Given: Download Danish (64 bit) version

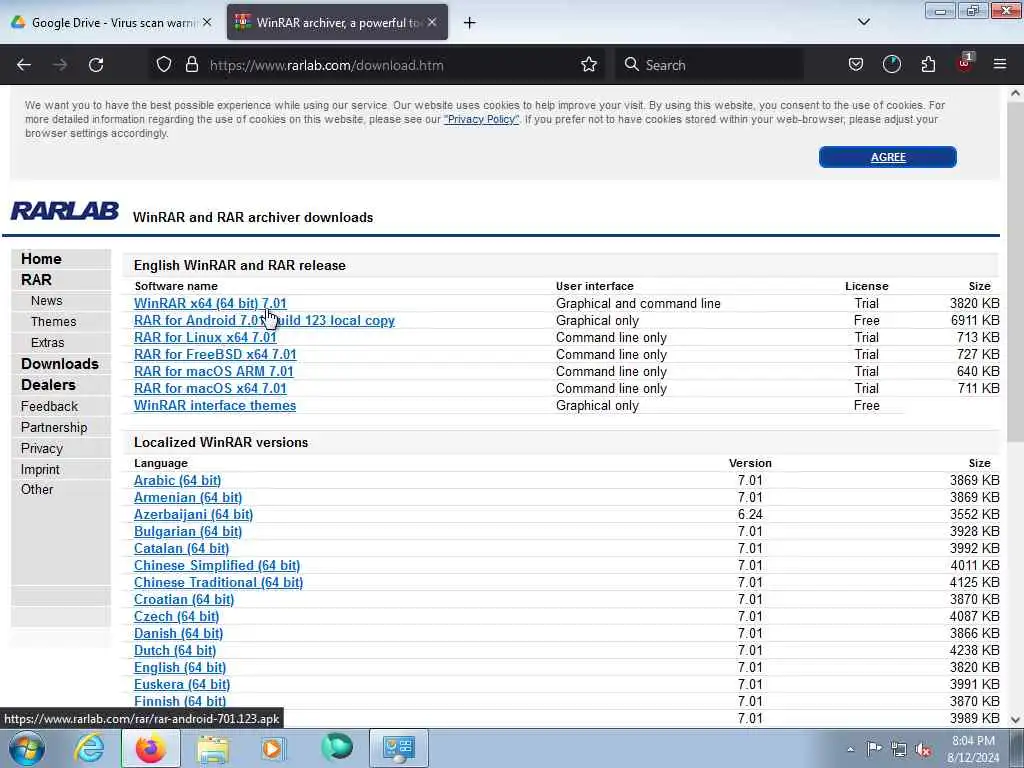Looking at the screenshot, I should [178, 633].
